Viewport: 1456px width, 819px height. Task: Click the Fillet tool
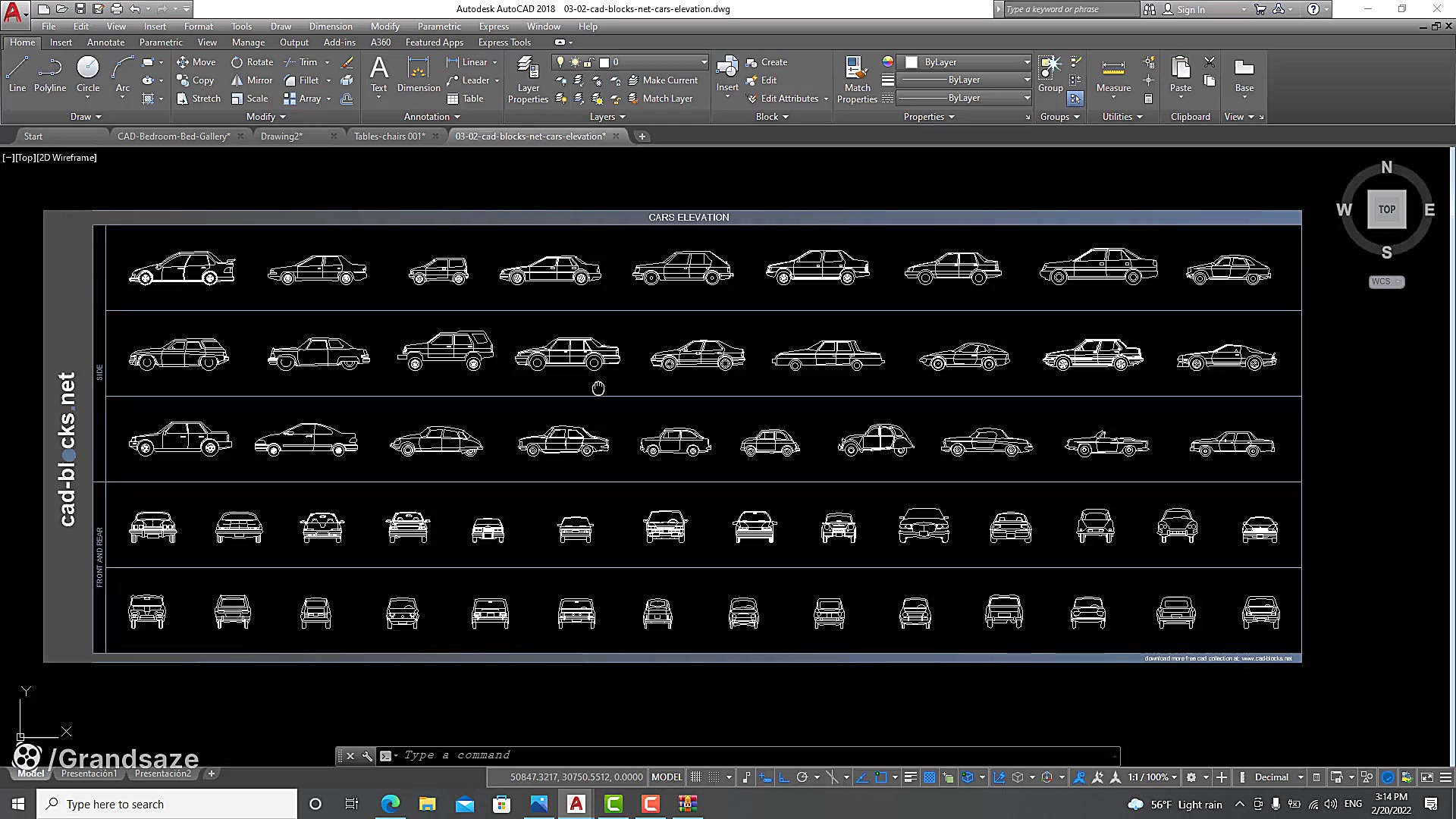pos(301,80)
